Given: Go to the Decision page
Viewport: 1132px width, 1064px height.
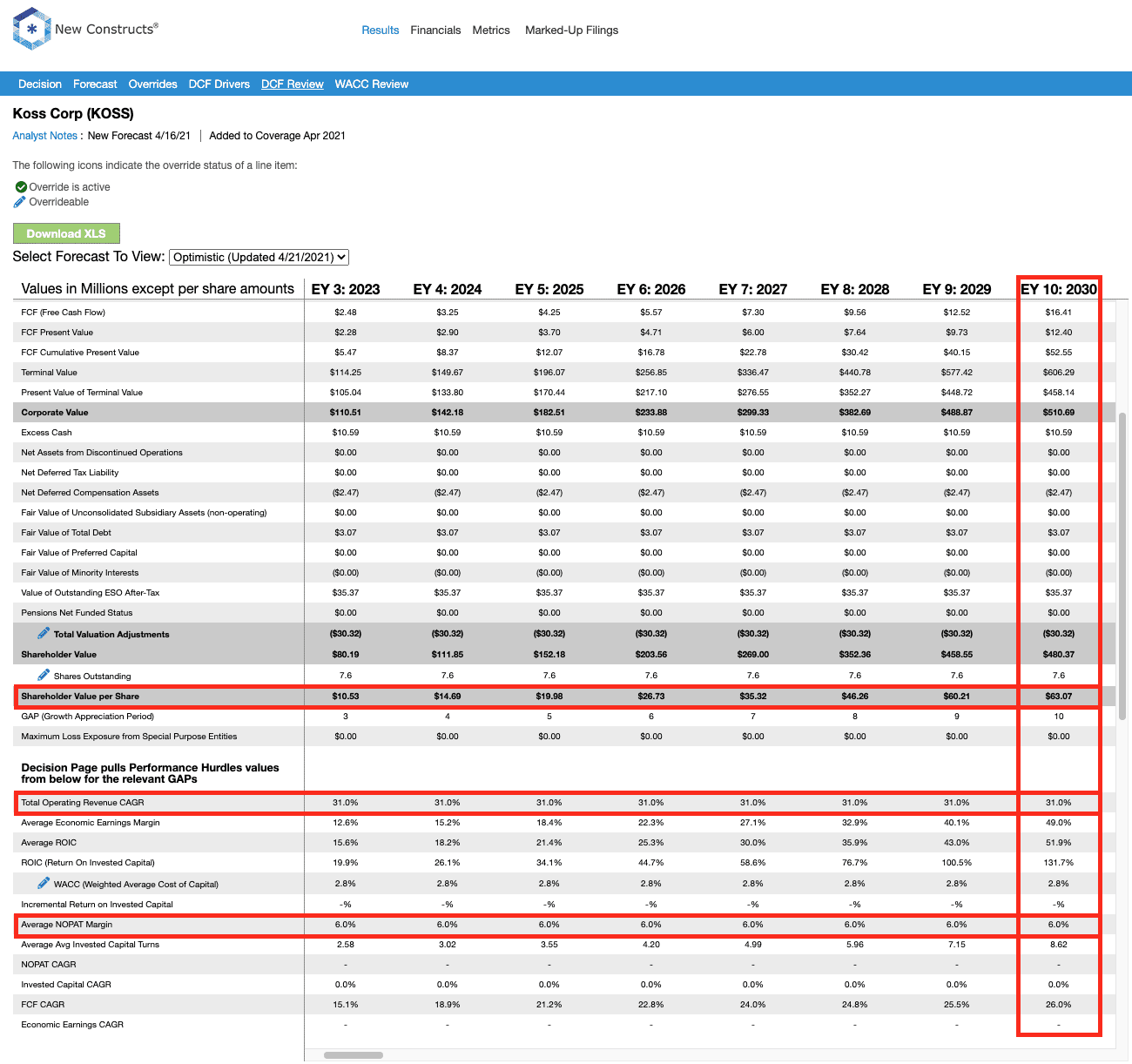Looking at the screenshot, I should 40,84.
